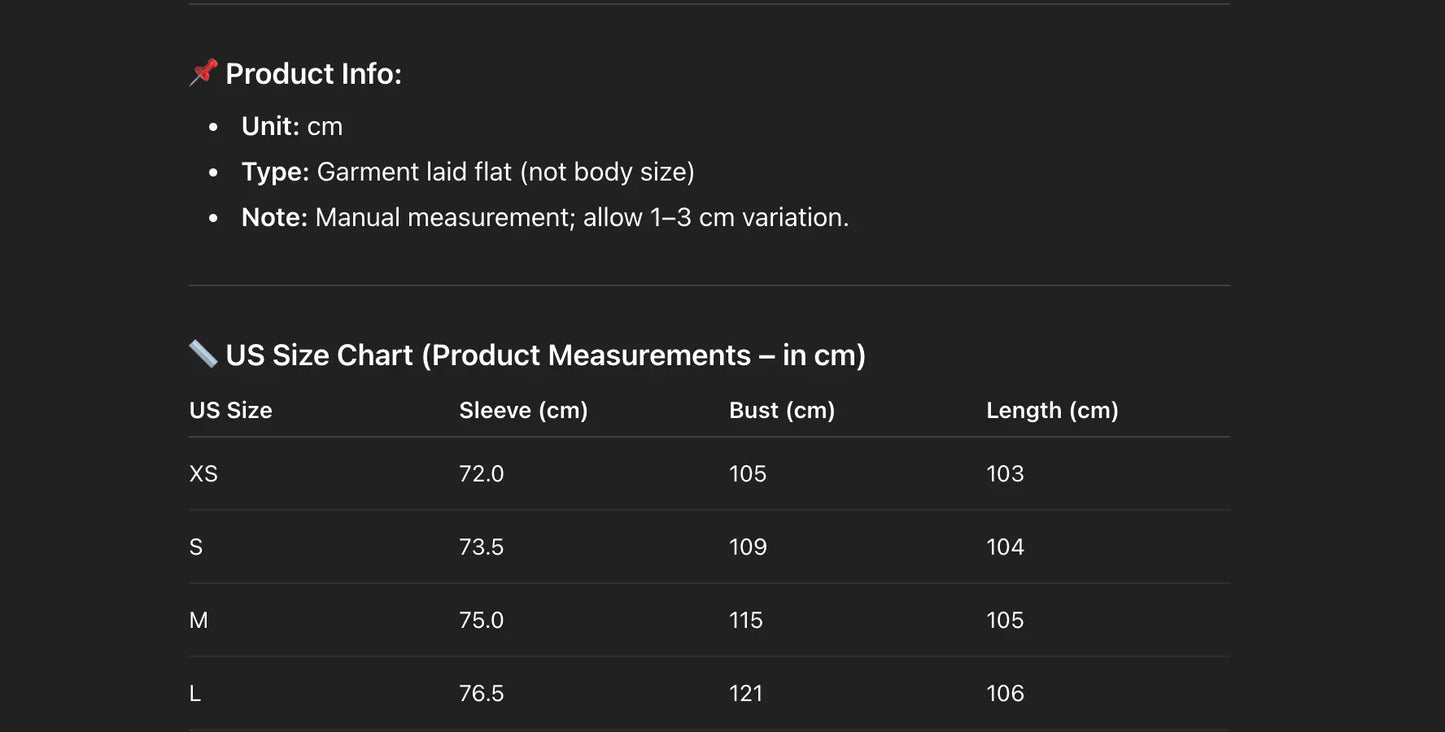
Task: Click the US Size column header
Action: (231, 410)
